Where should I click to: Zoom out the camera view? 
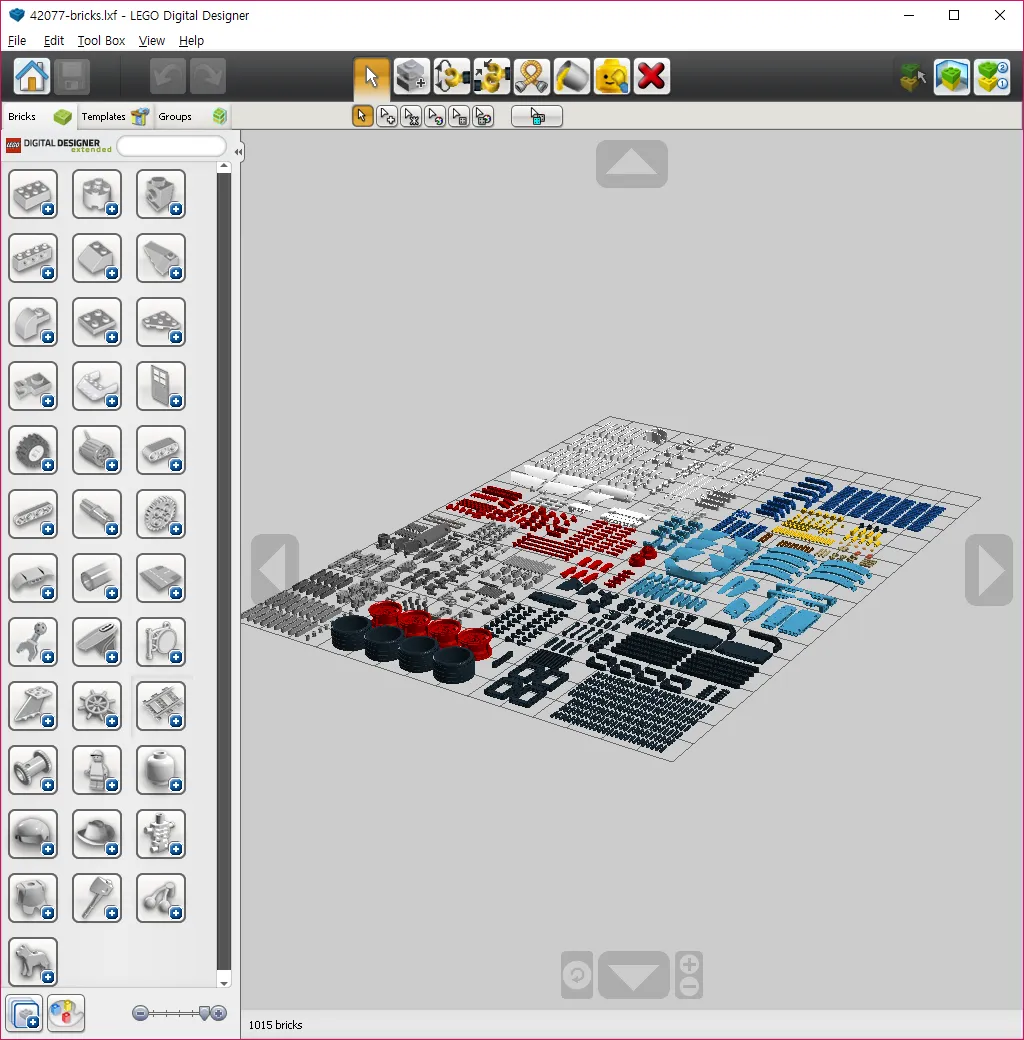(689, 987)
